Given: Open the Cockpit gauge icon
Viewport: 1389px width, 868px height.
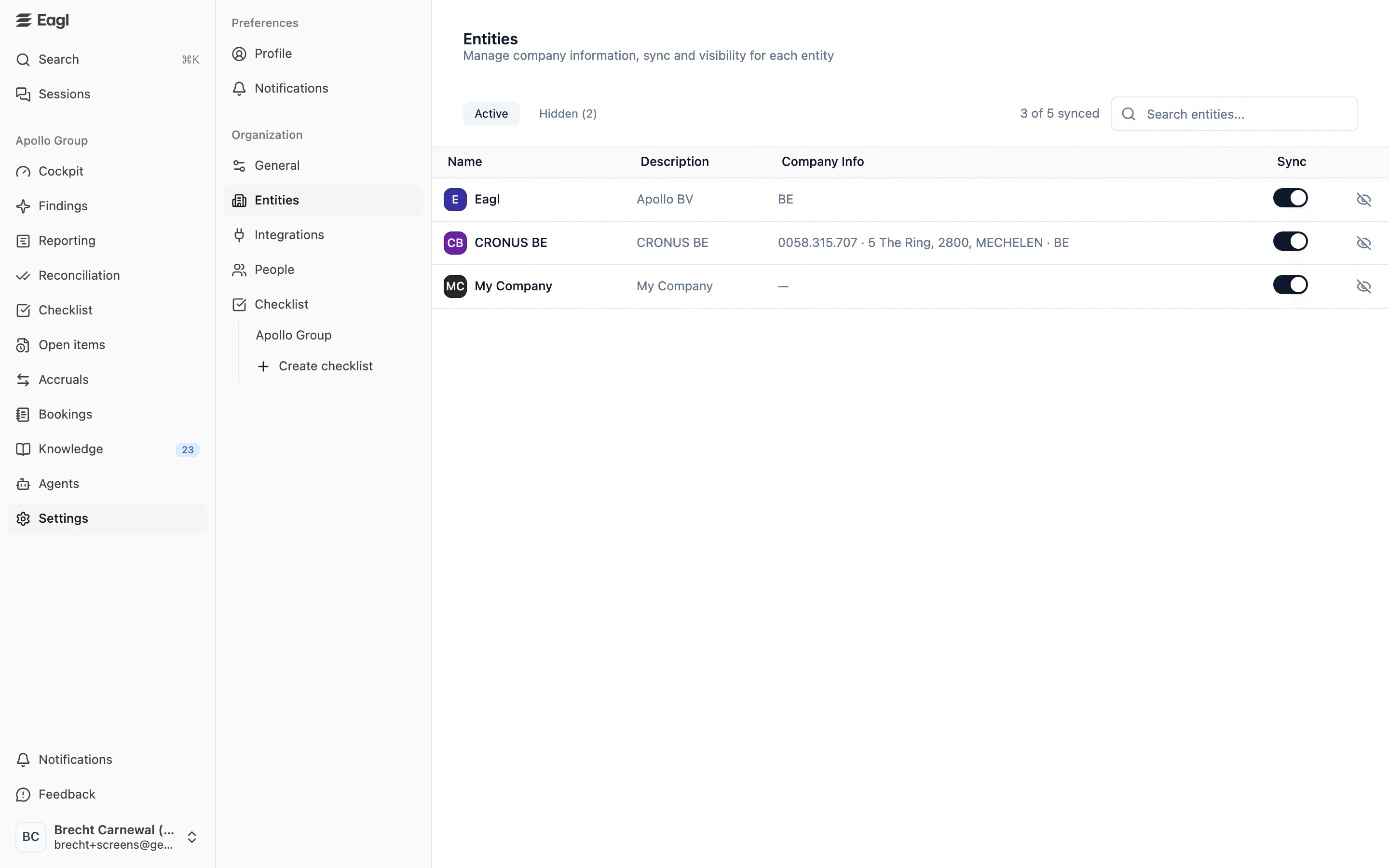Looking at the screenshot, I should [23, 172].
